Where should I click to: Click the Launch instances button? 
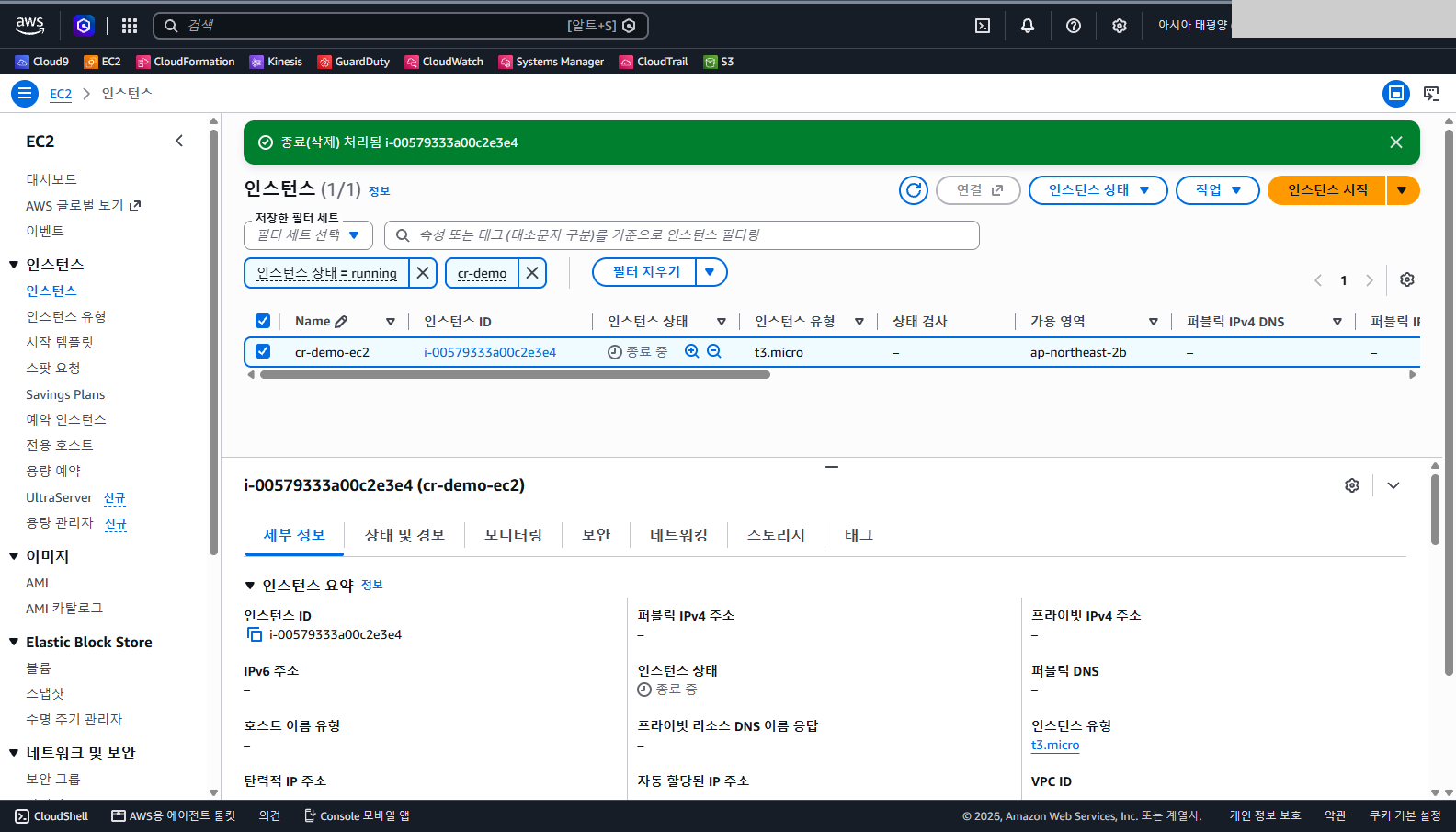[1327, 190]
